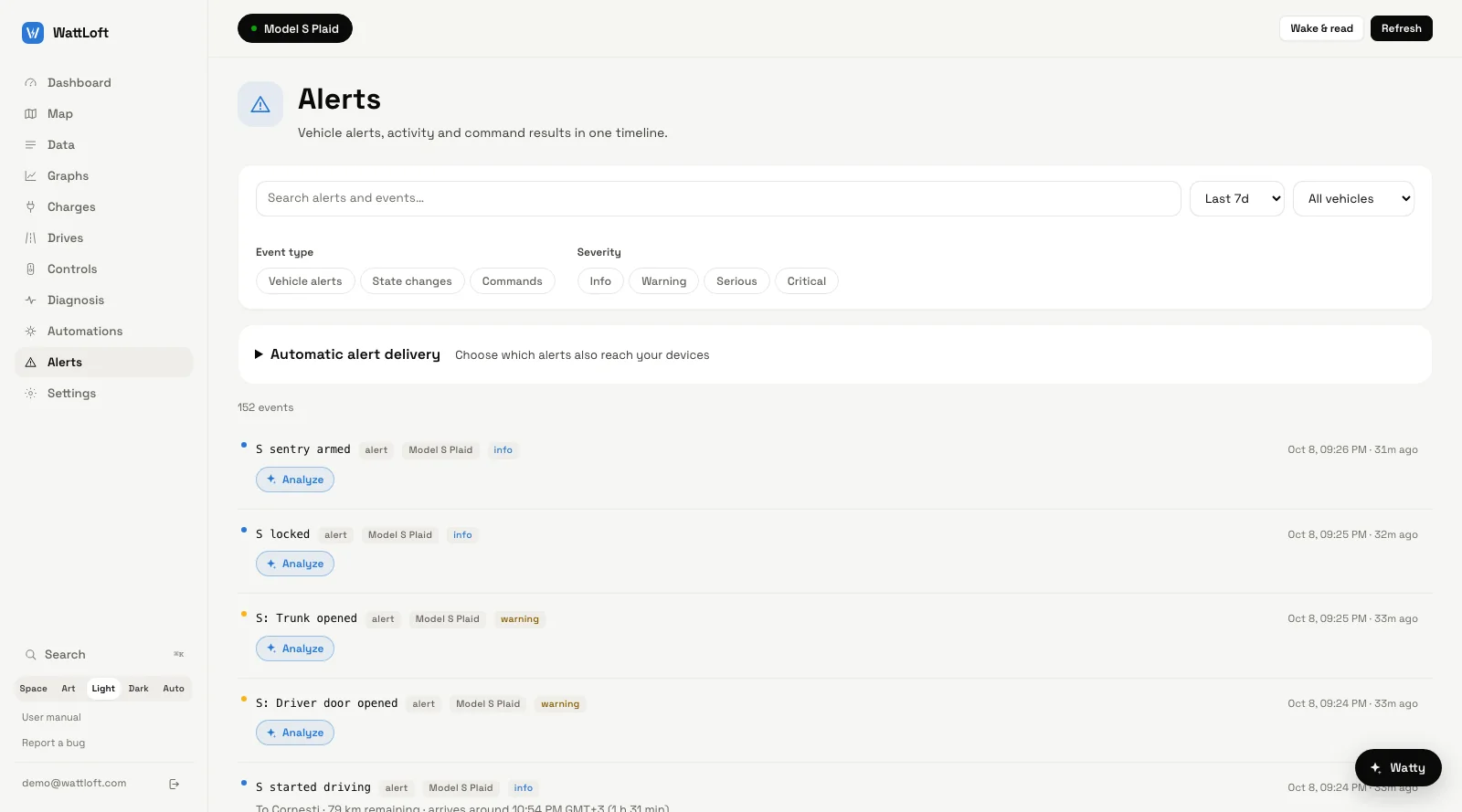This screenshot has height=812, width=1462.
Task: Navigate to Drives page
Action: (103, 238)
